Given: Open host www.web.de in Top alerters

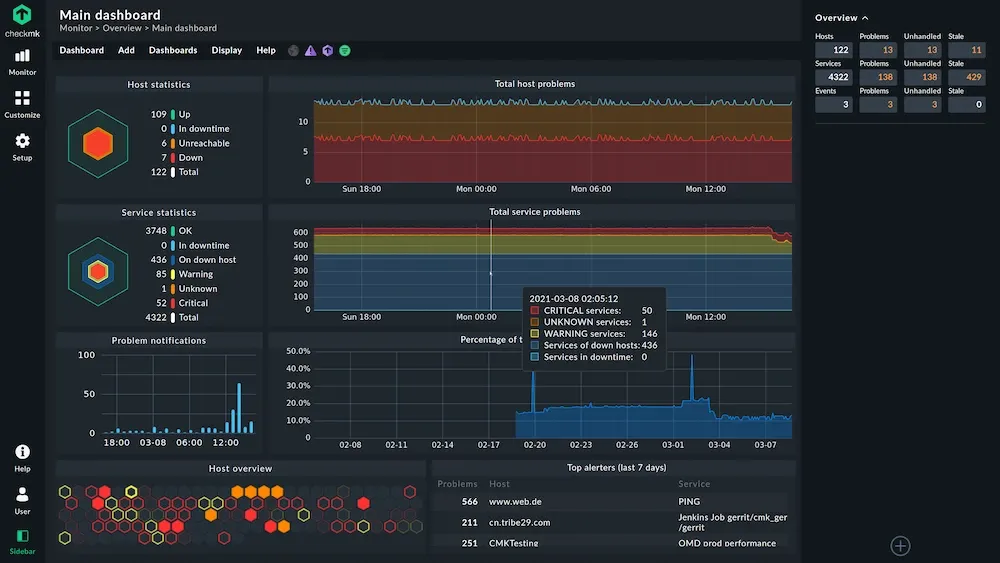Looking at the screenshot, I should 515,502.
